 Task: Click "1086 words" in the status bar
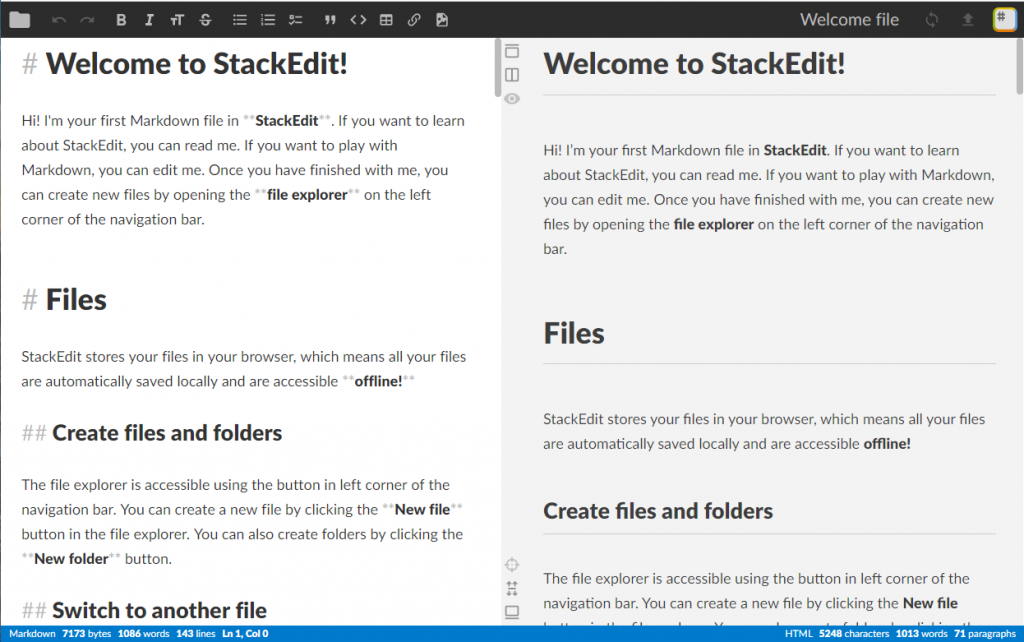[x=144, y=634]
